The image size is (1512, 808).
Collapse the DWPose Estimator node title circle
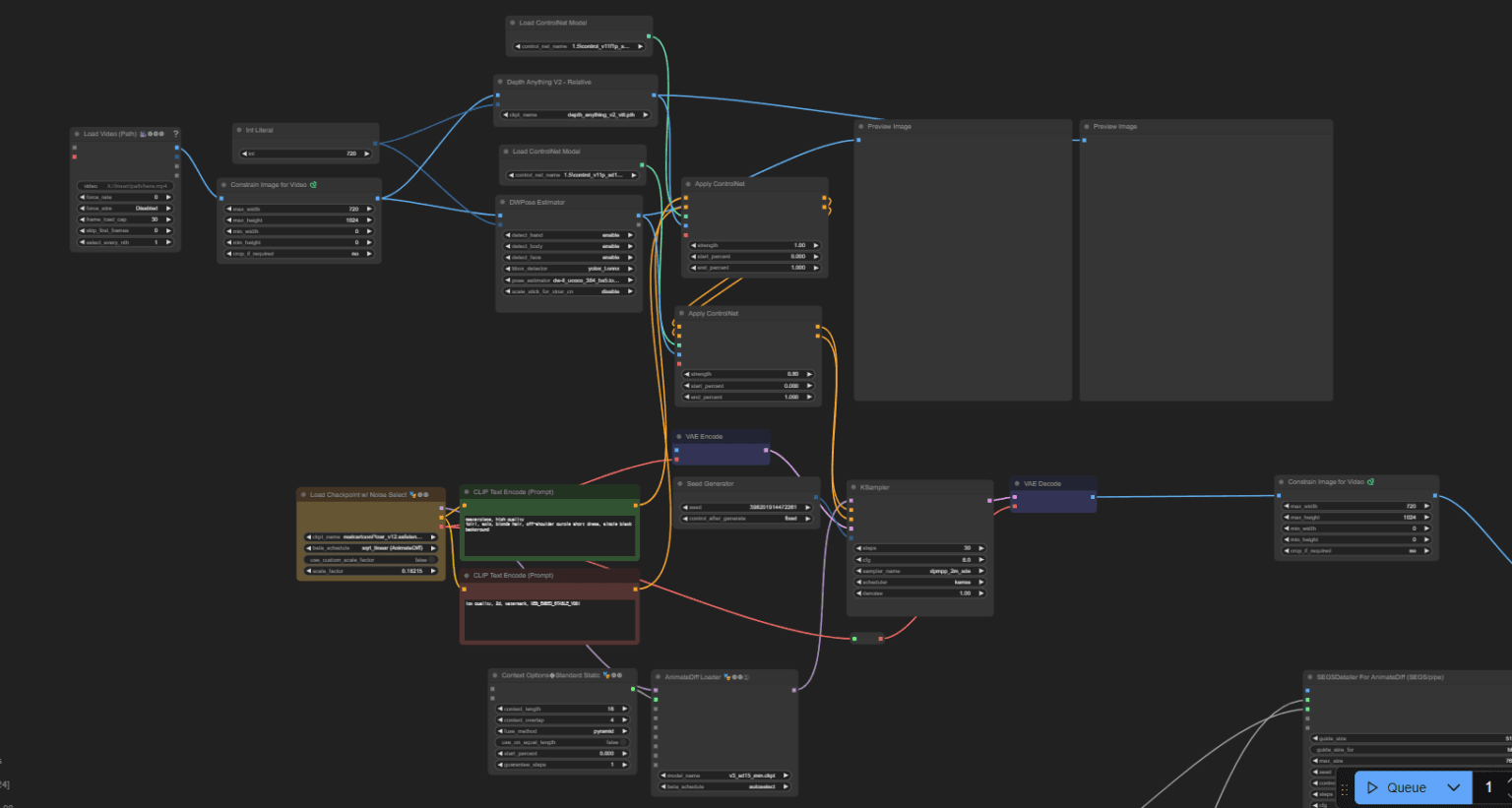tap(501, 202)
